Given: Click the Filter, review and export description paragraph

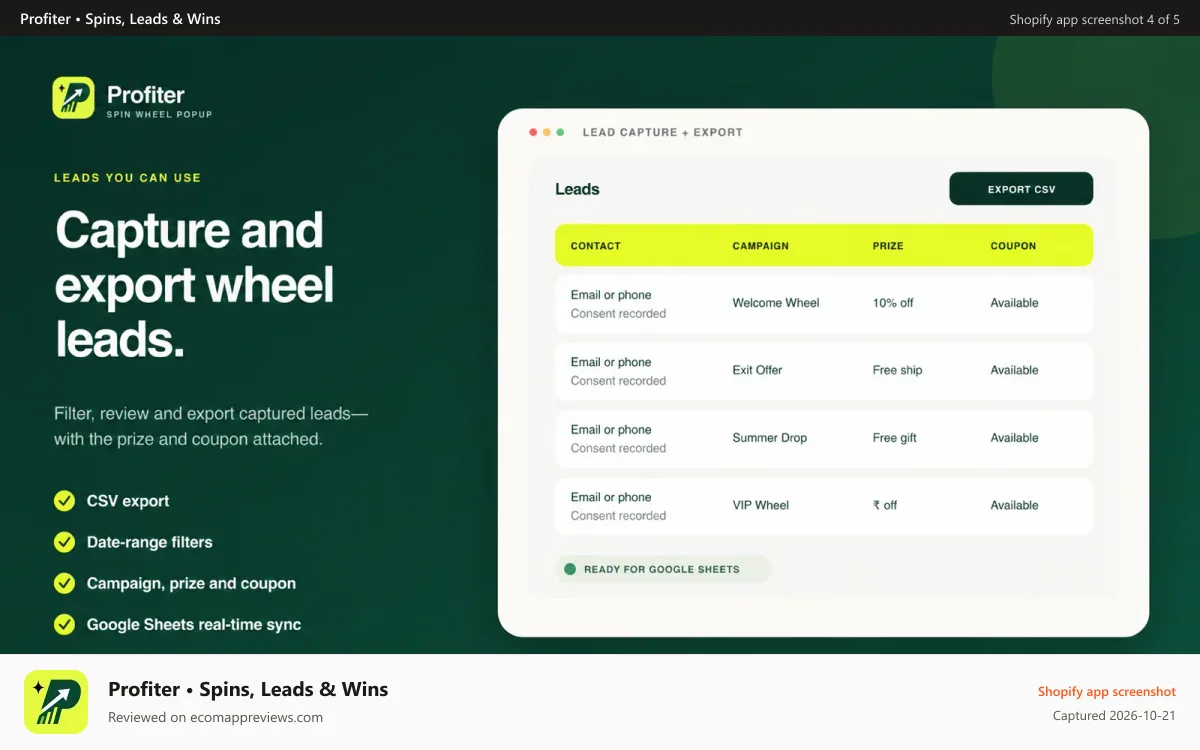Looking at the screenshot, I should 211,426.
